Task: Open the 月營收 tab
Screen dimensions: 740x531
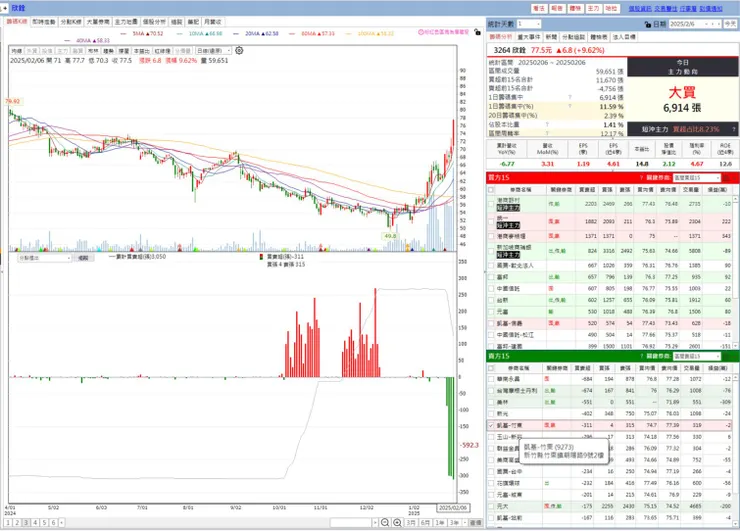Action: tap(212, 22)
